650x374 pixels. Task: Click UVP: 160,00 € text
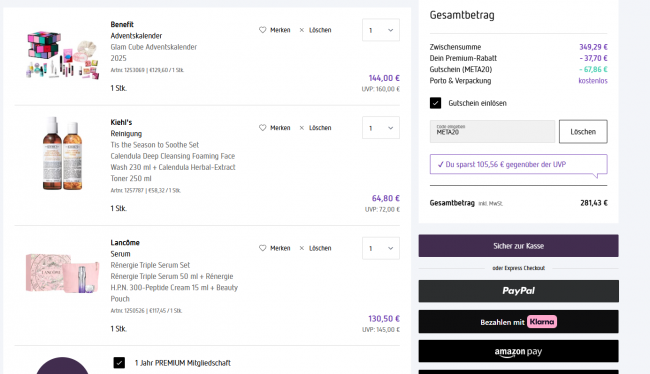coord(381,89)
